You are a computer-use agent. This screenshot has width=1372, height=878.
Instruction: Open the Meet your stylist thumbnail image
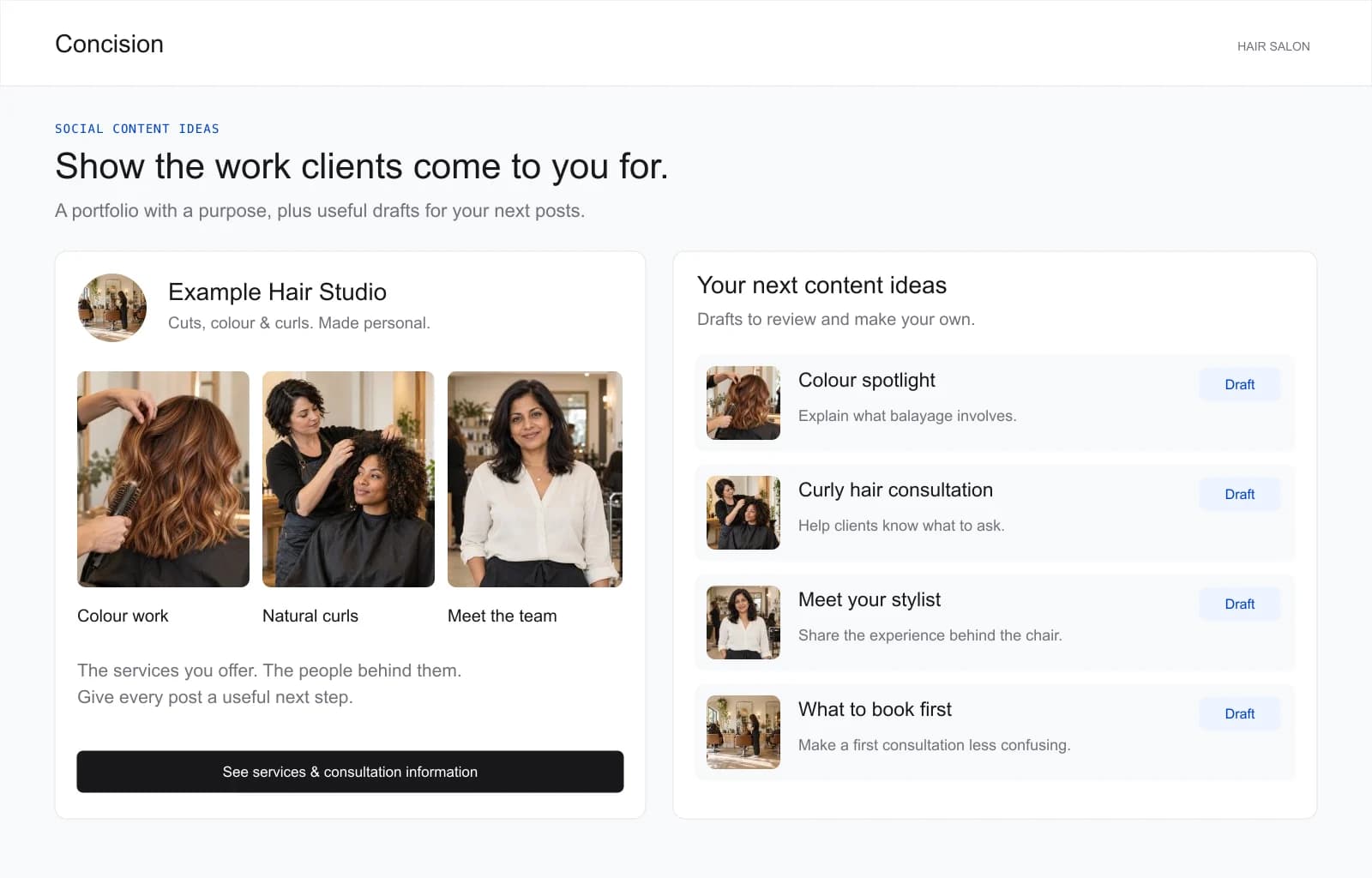click(x=743, y=622)
